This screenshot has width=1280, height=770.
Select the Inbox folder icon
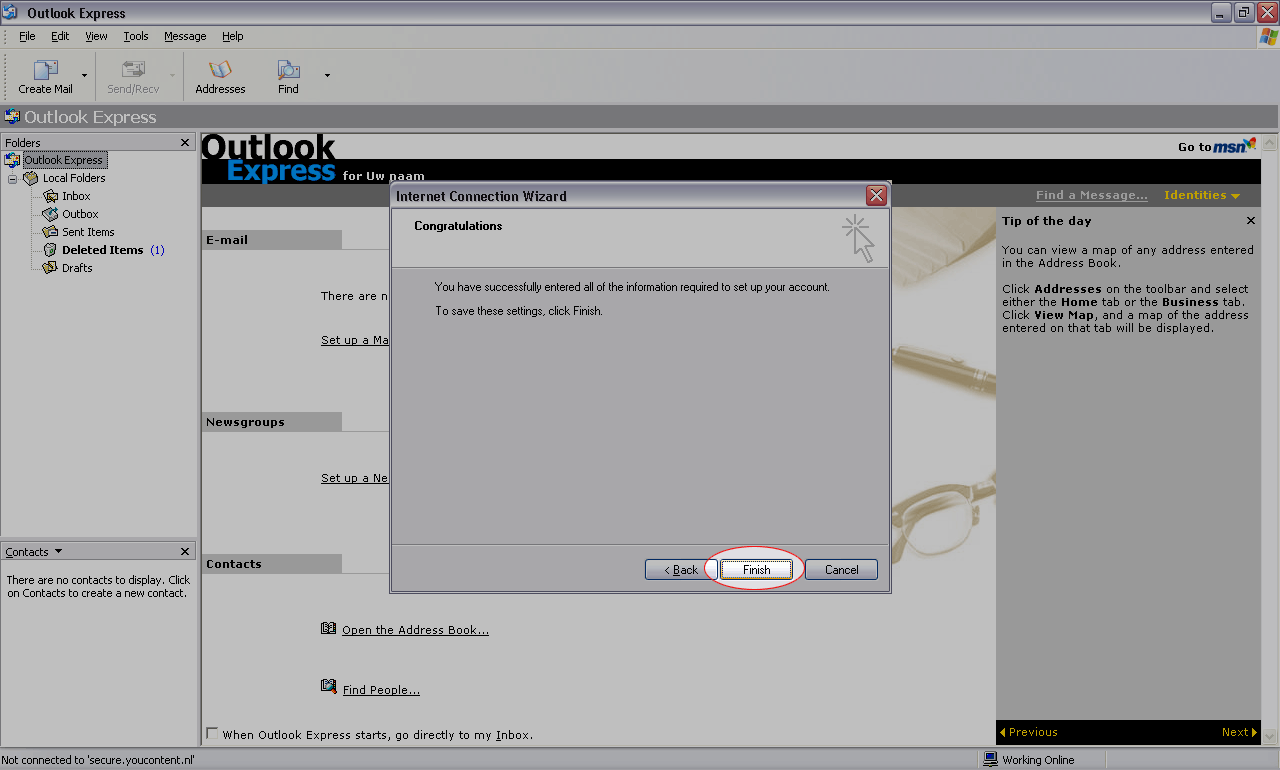click(51, 196)
